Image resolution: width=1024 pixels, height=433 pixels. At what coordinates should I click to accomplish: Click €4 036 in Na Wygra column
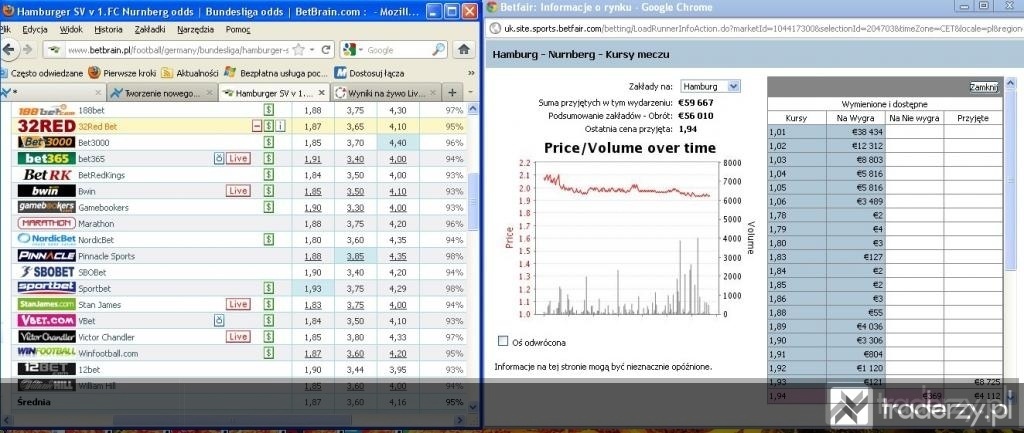[856, 327]
